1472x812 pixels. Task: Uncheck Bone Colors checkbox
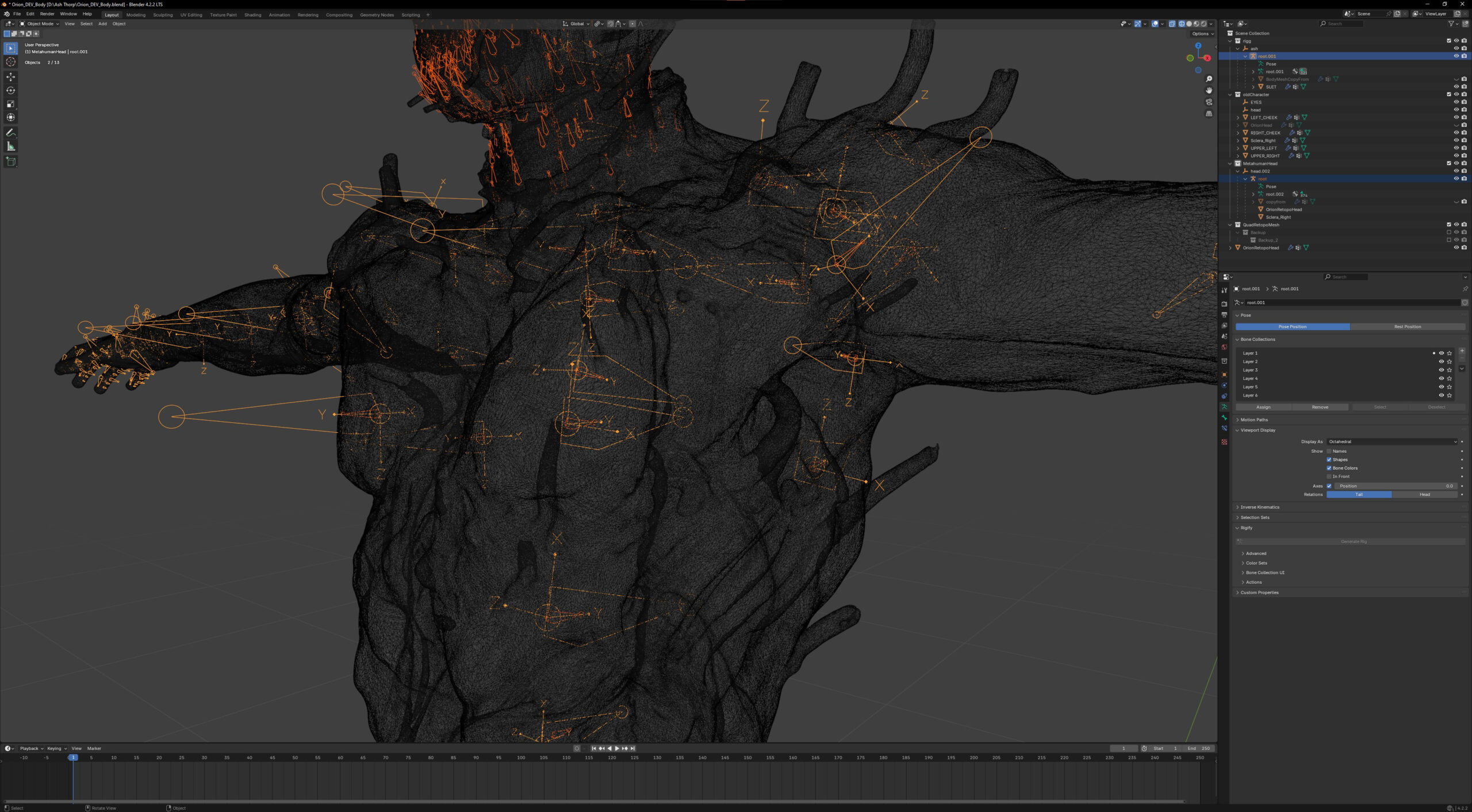click(x=1329, y=468)
